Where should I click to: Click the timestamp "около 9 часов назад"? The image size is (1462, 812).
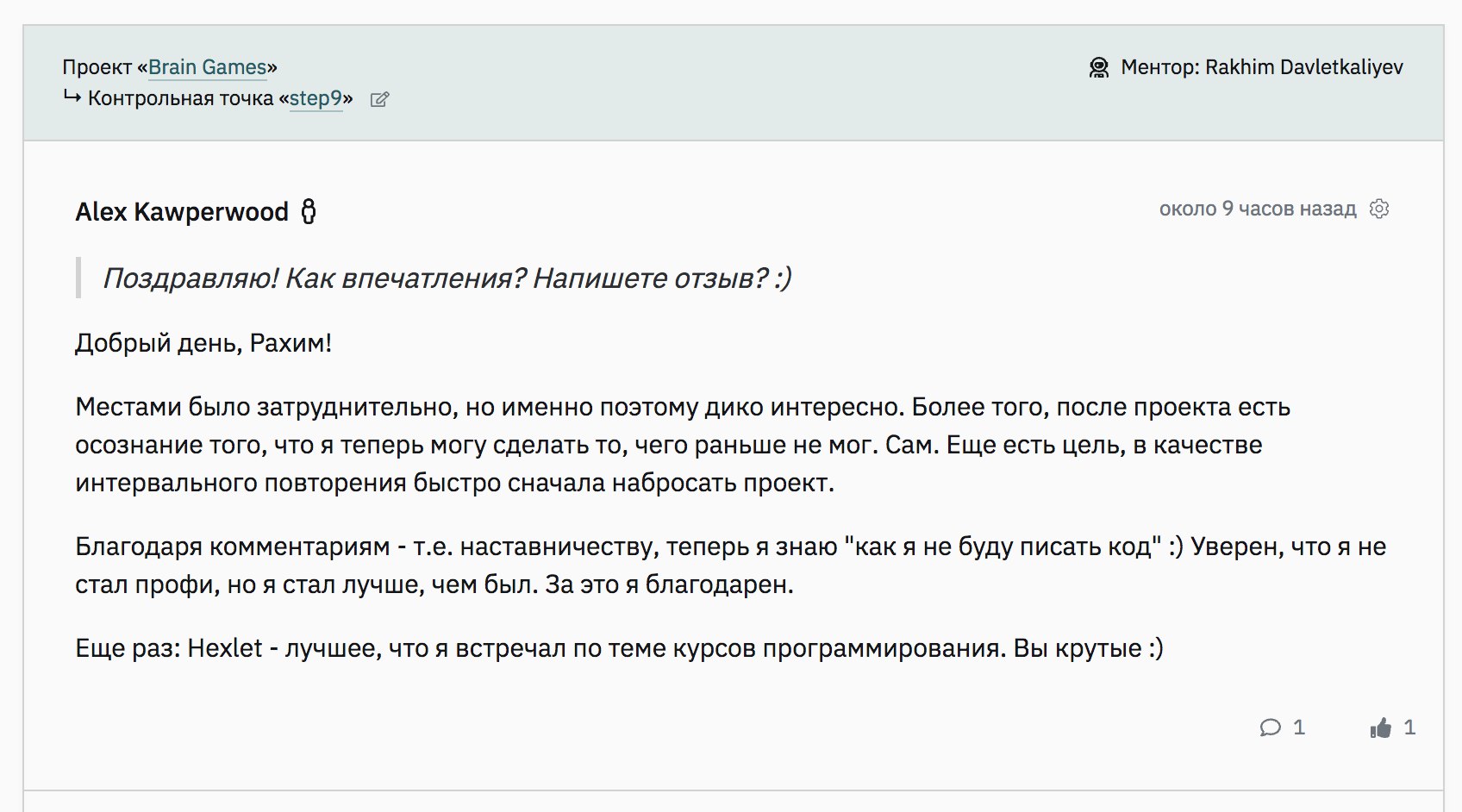[1257, 209]
